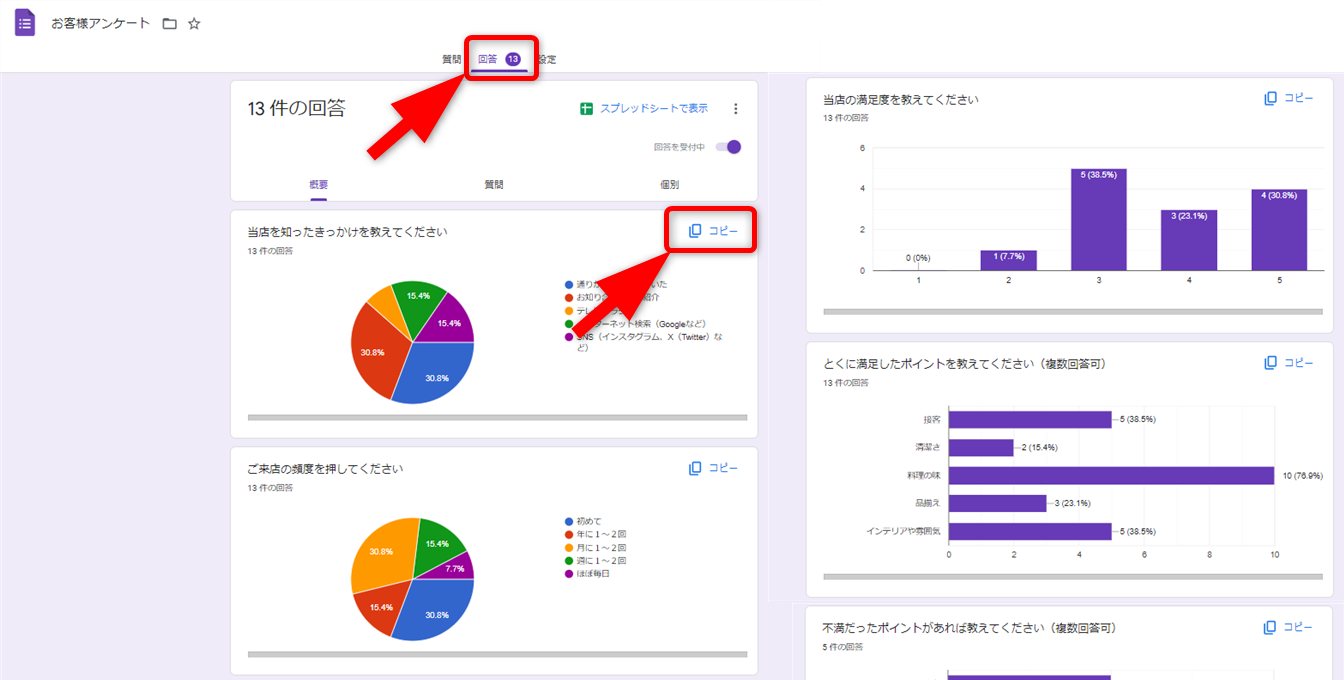Click the 料理の味 bar in the chart

click(1110, 475)
